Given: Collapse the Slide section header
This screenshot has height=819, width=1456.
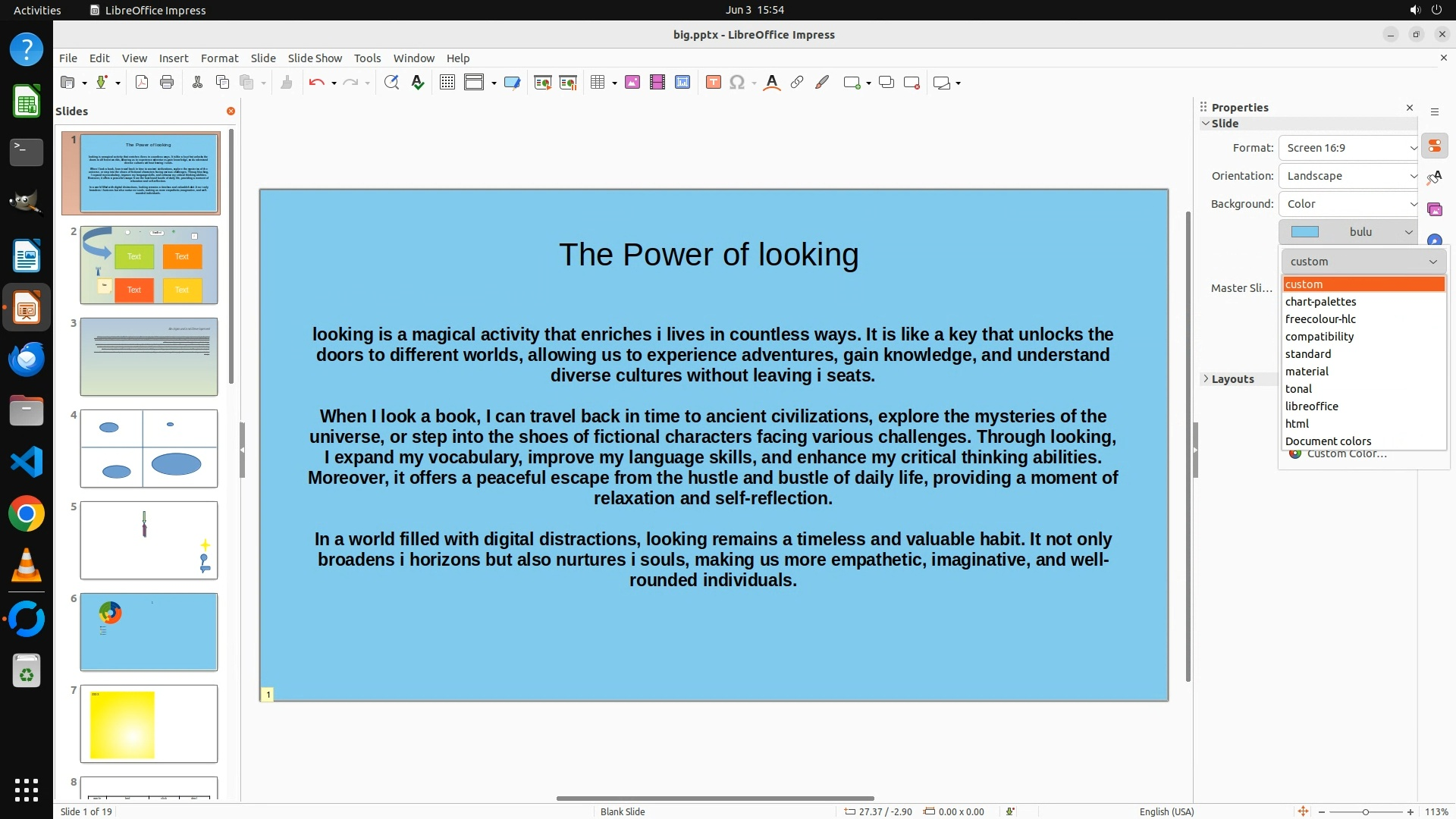Looking at the screenshot, I should (x=1224, y=124).
